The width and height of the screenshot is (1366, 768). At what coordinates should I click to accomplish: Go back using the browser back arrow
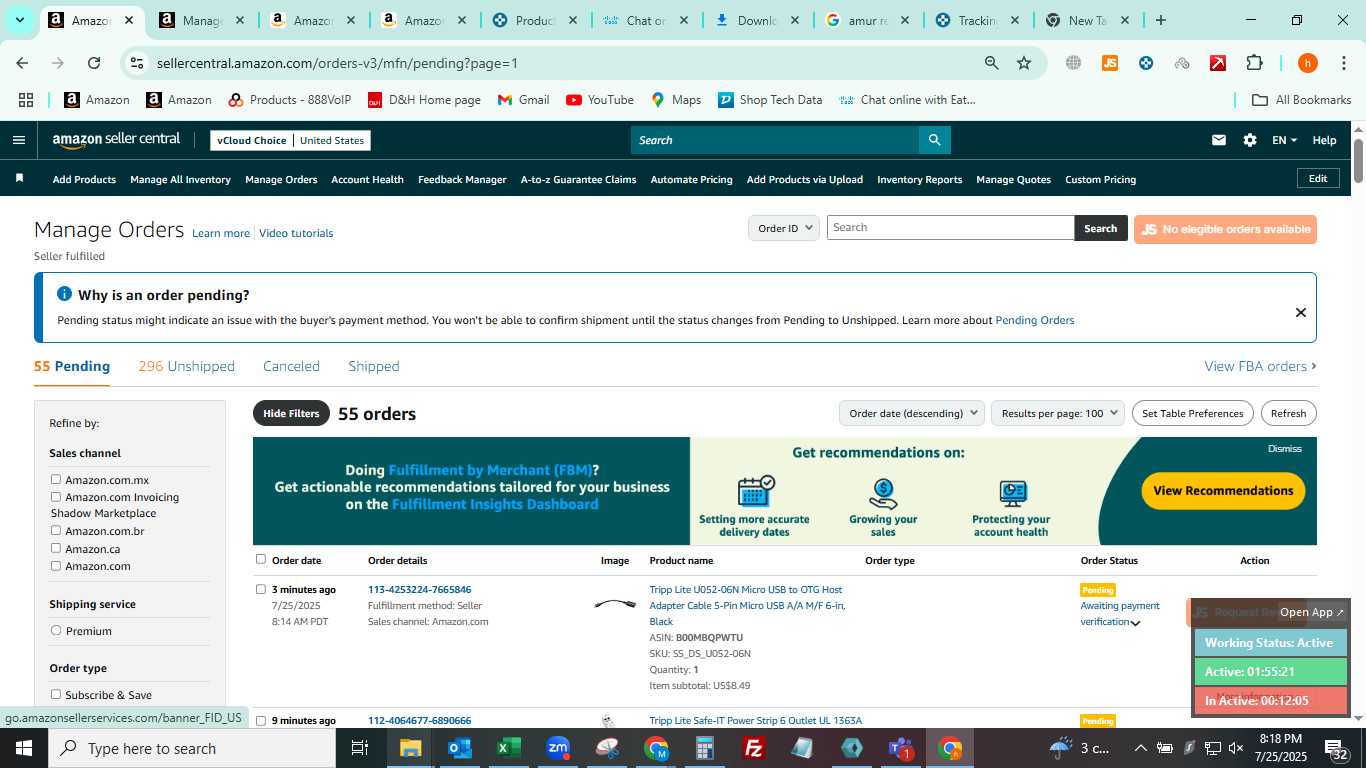[22, 63]
